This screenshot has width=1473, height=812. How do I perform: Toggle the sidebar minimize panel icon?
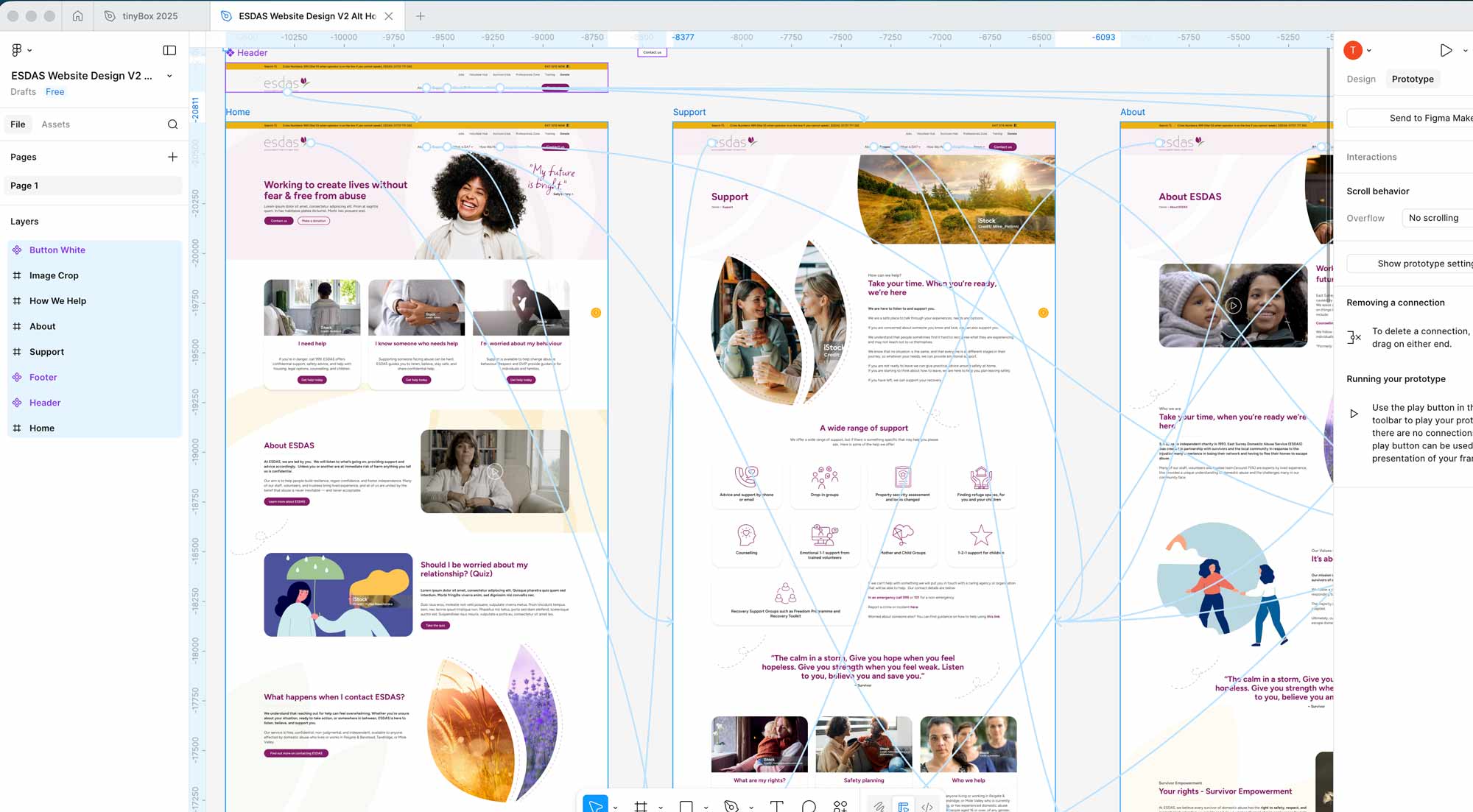tap(169, 50)
